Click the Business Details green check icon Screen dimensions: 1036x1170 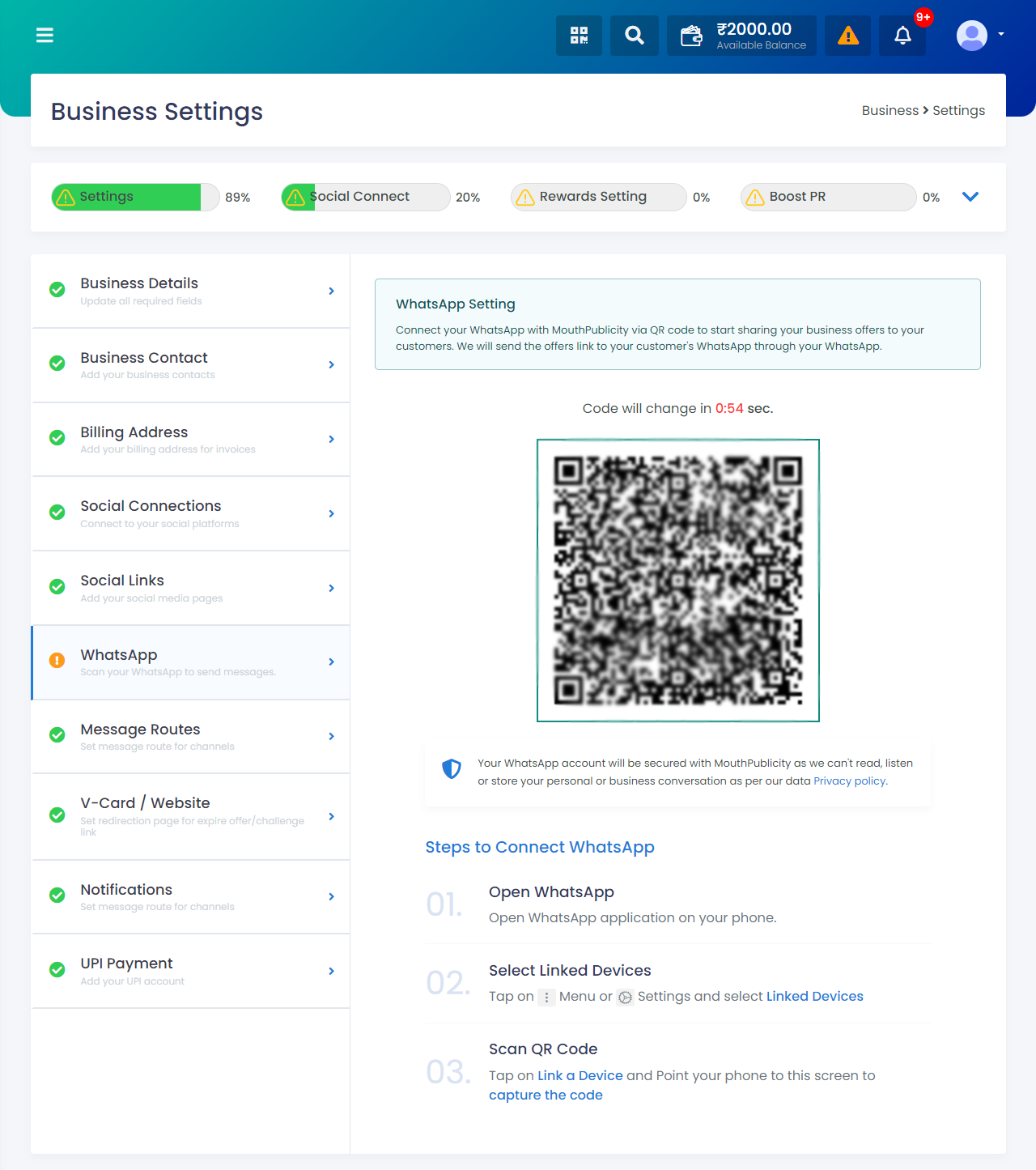(x=57, y=289)
